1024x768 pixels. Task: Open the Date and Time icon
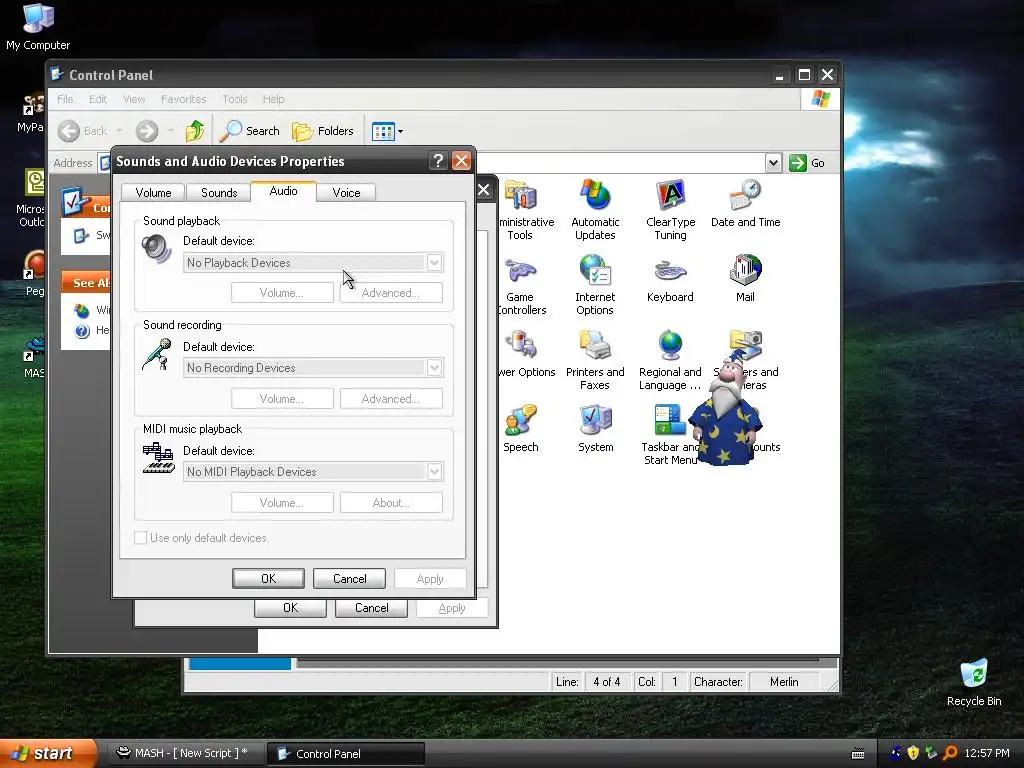pyautogui.click(x=745, y=204)
